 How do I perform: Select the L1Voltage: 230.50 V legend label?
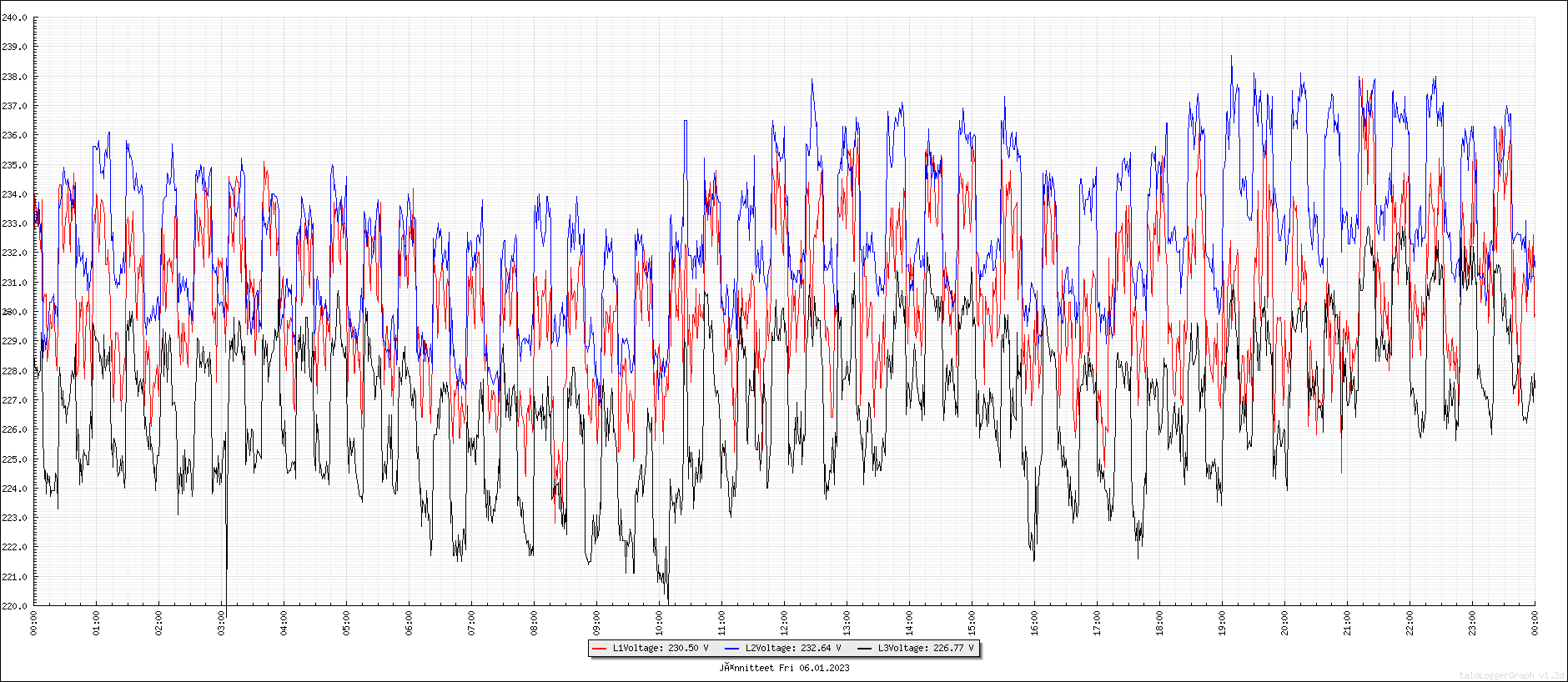coord(661,648)
